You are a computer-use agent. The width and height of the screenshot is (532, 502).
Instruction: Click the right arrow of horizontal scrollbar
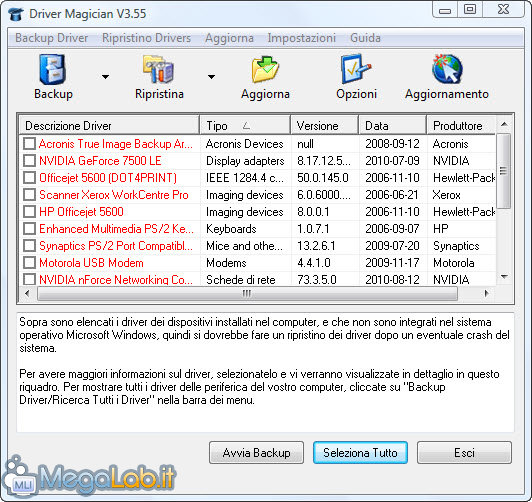tap(487, 293)
